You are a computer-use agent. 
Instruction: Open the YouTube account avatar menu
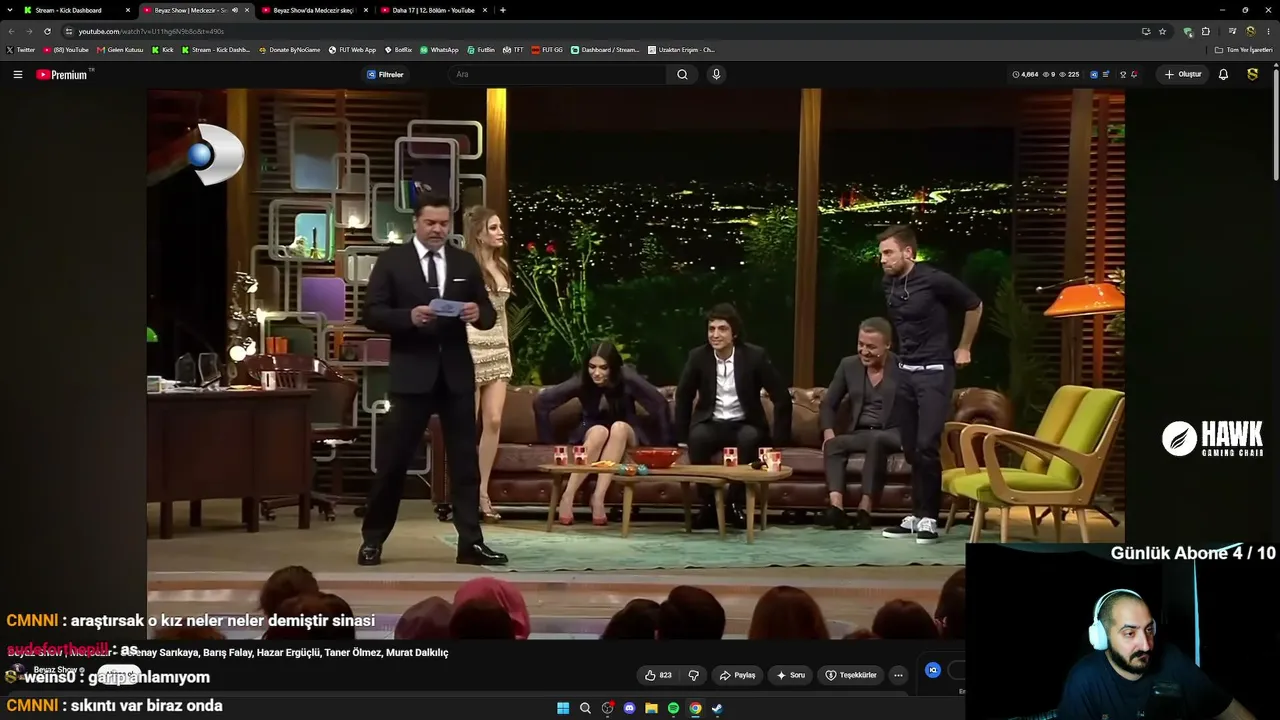pyautogui.click(x=1252, y=74)
